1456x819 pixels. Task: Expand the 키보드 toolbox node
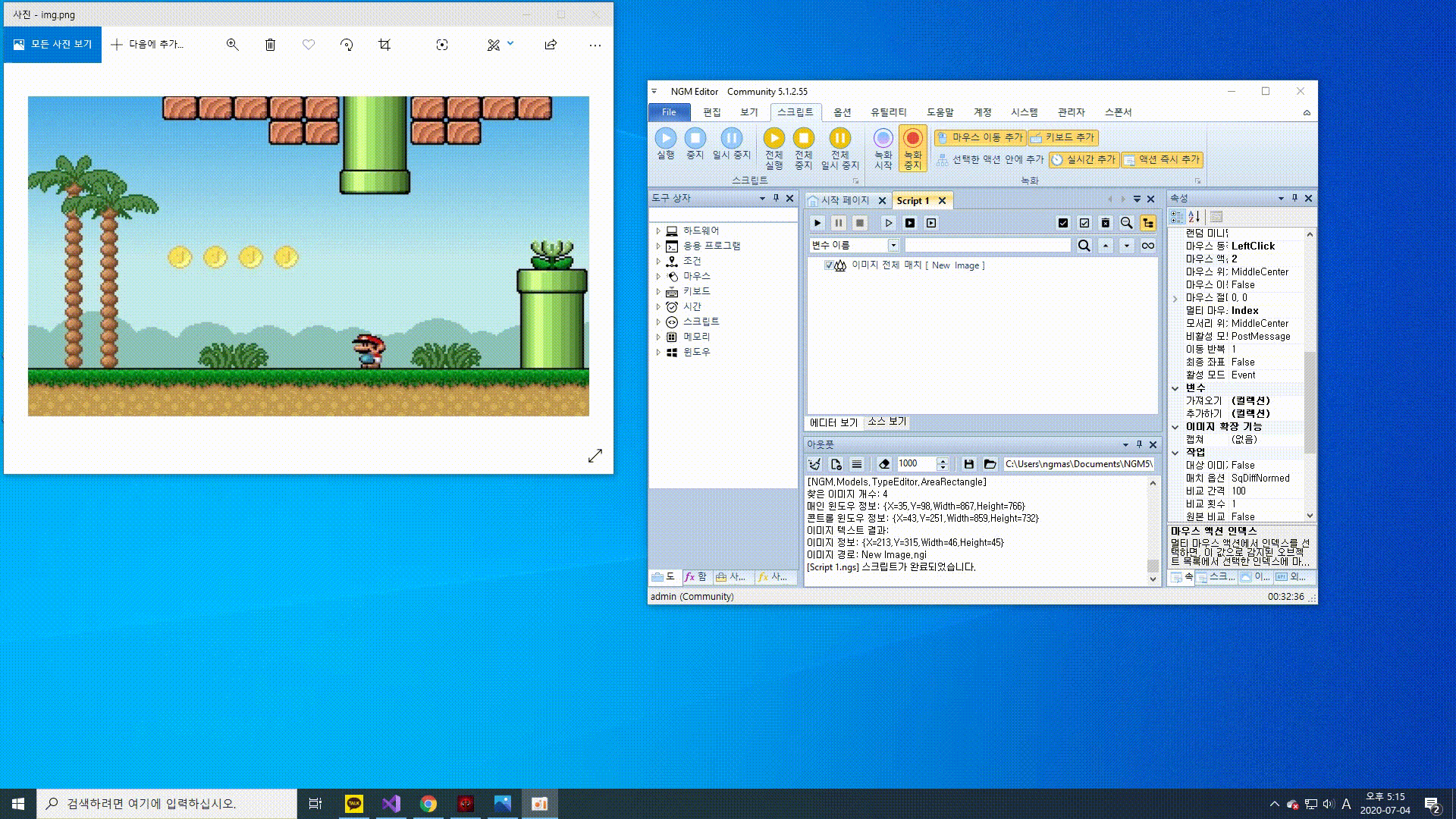658,291
